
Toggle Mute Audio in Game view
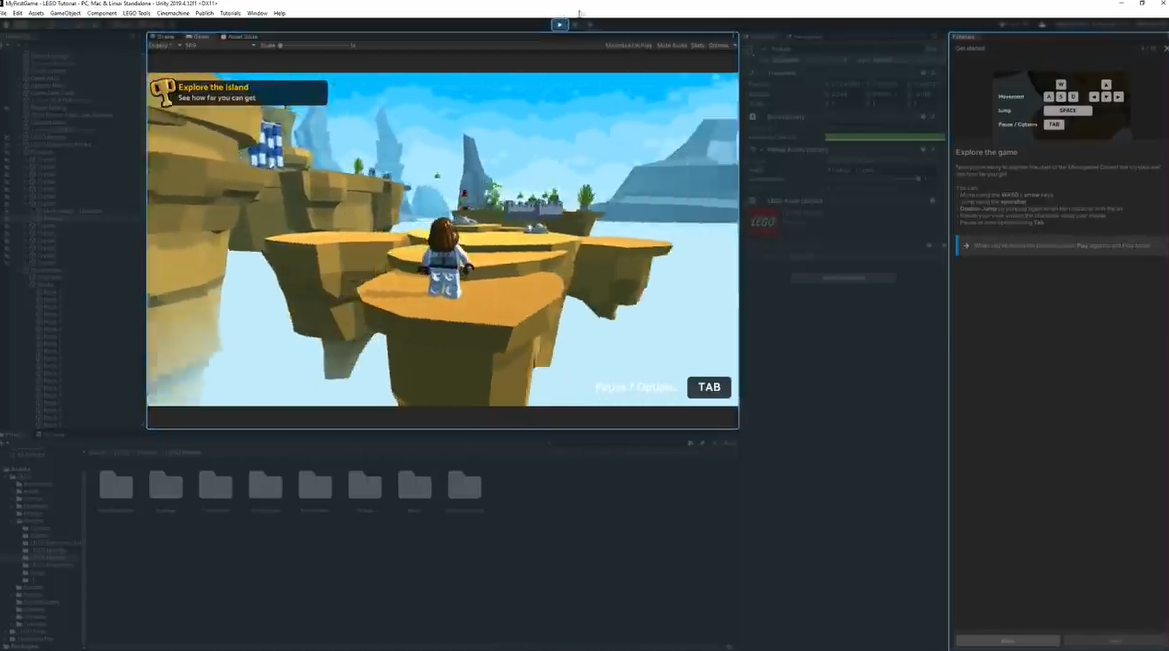[672, 45]
